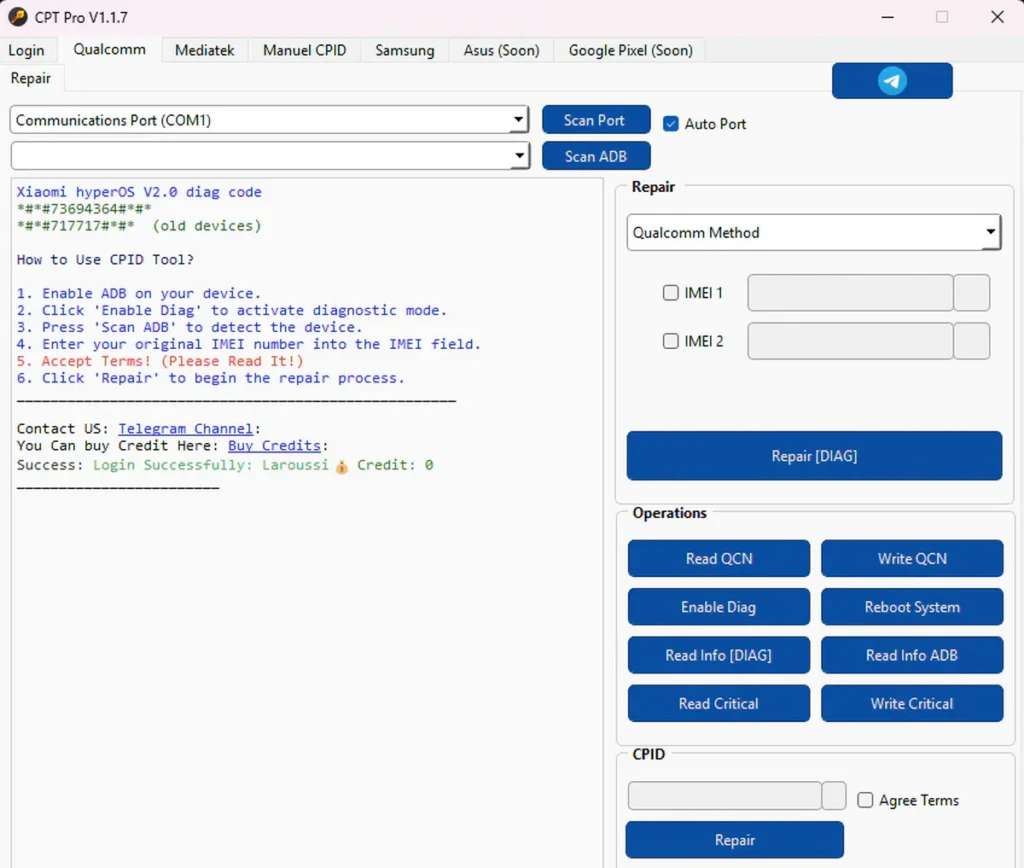Click the Scan ADB button
The image size is (1024, 868).
tap(596, 156)
